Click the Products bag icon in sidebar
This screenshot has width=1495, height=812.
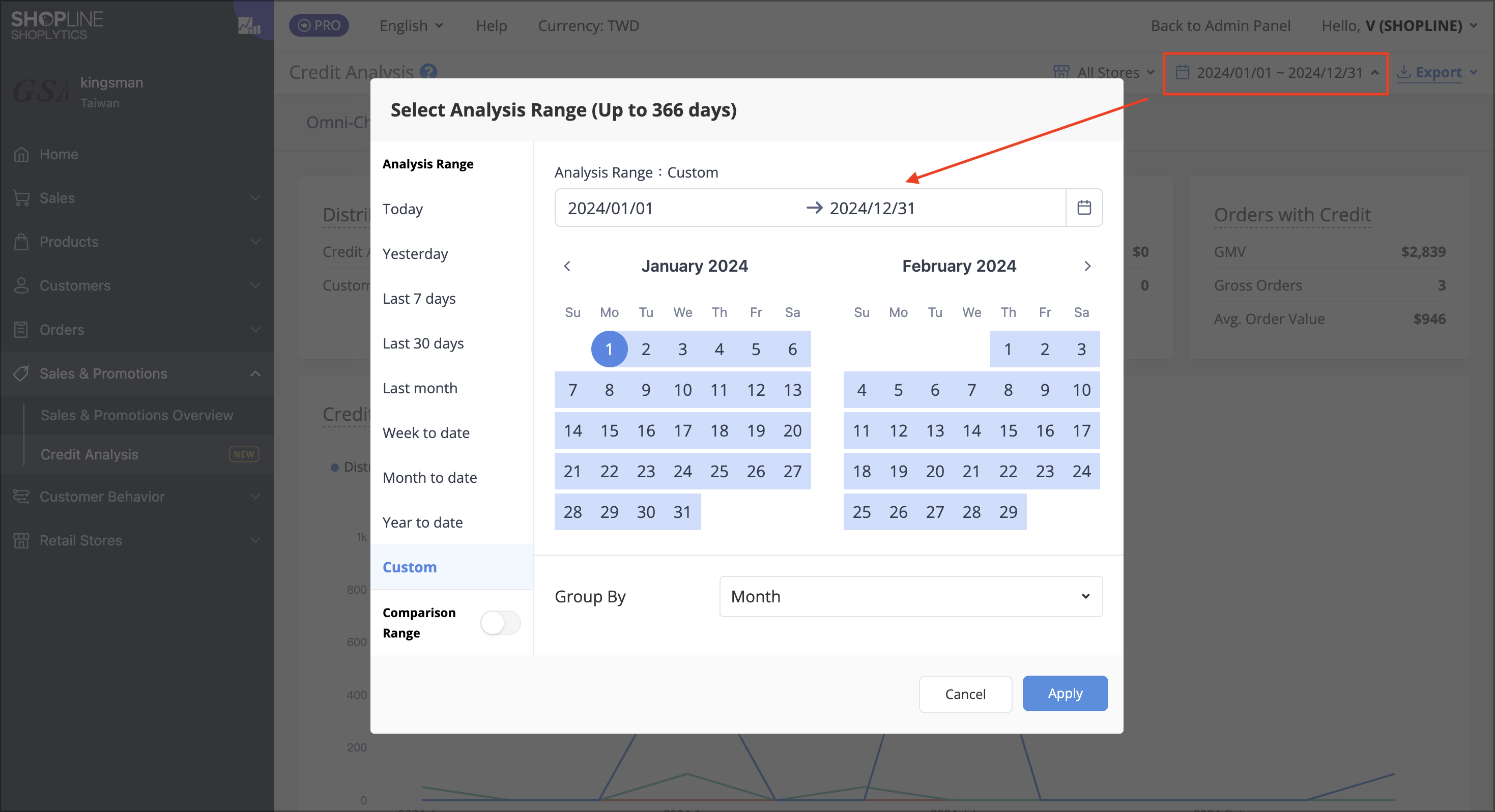(21, 242)
